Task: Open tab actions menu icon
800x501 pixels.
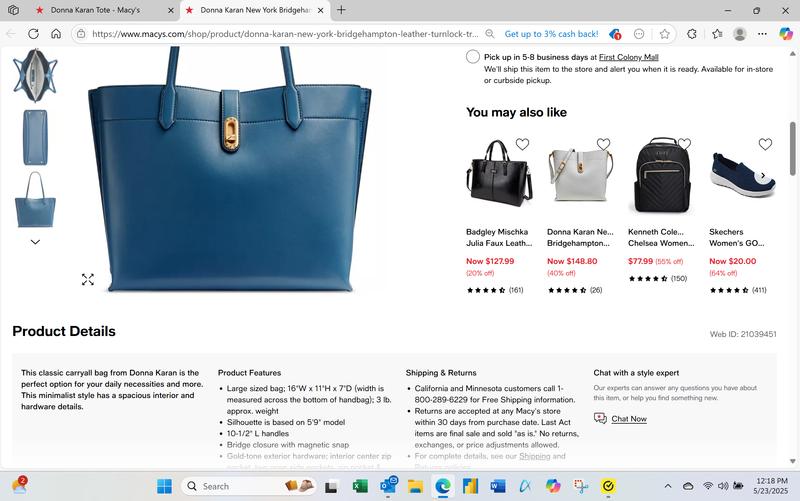Action: [13, 10]
